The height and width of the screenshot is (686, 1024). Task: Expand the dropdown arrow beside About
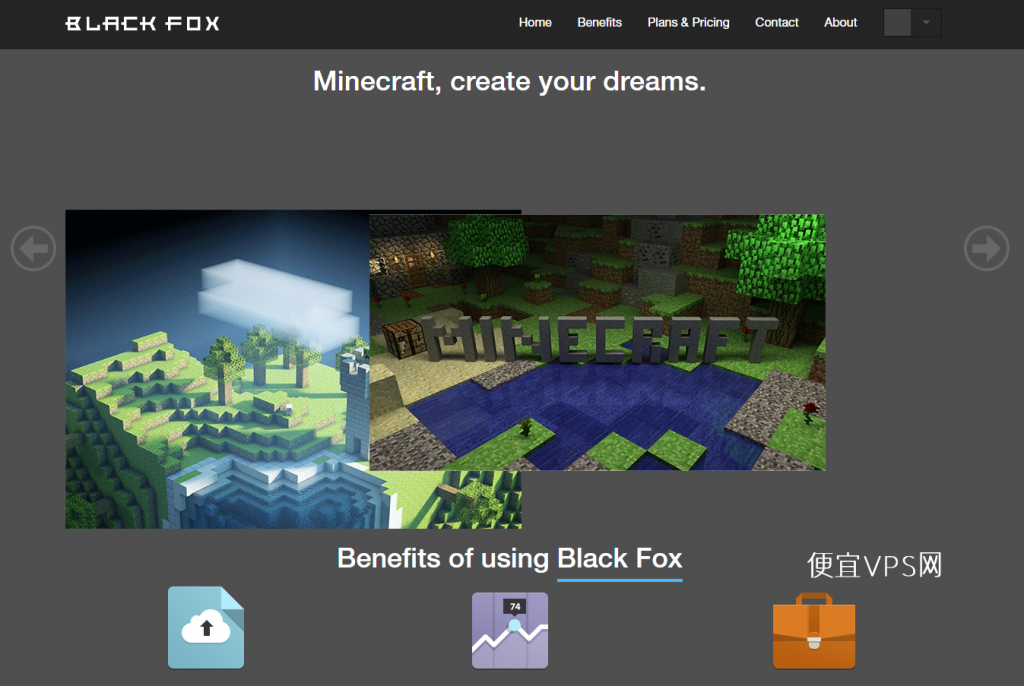pyautogui.click(x=926, y=22)
